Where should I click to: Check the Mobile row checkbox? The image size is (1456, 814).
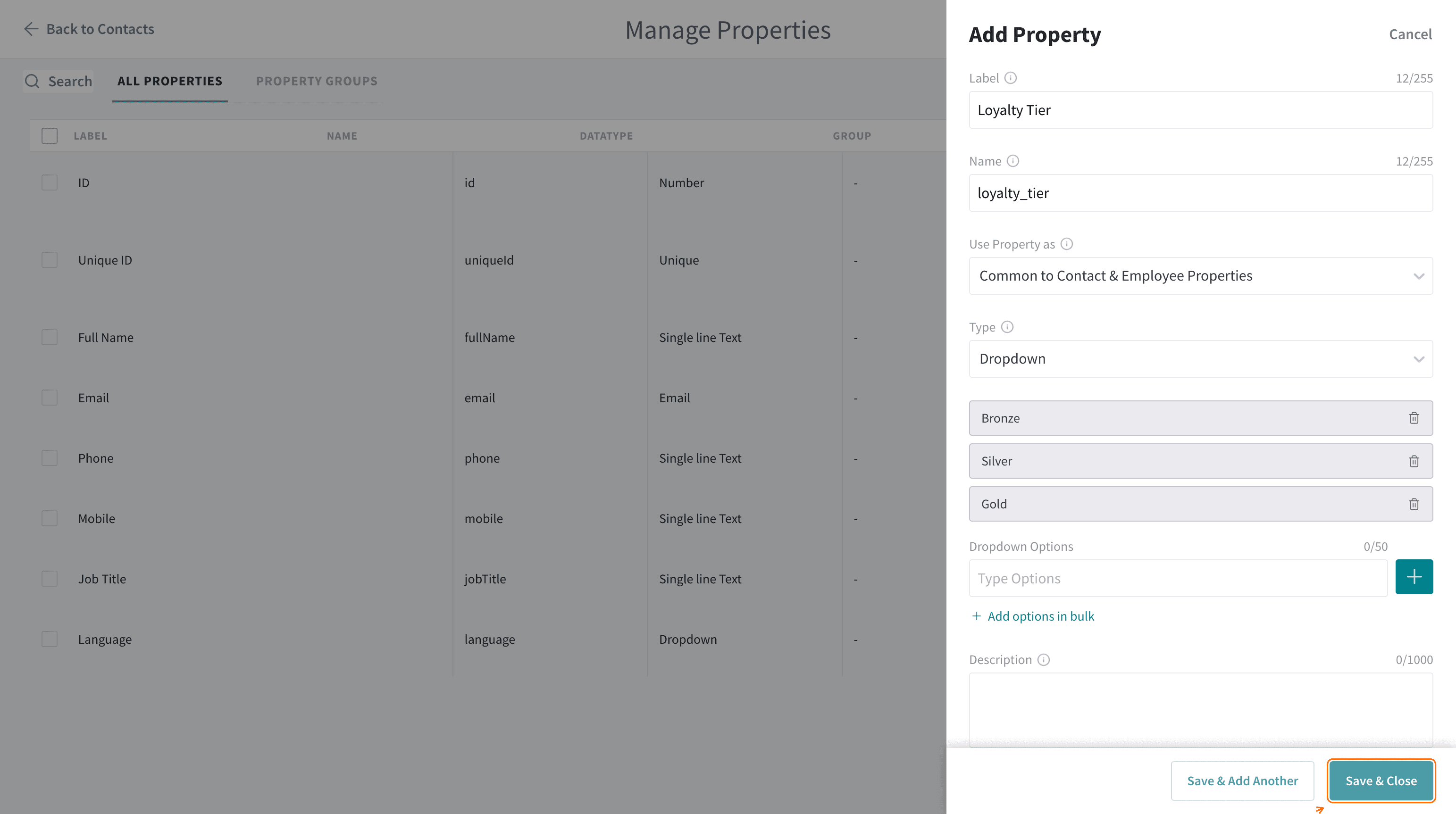[50, 519]
